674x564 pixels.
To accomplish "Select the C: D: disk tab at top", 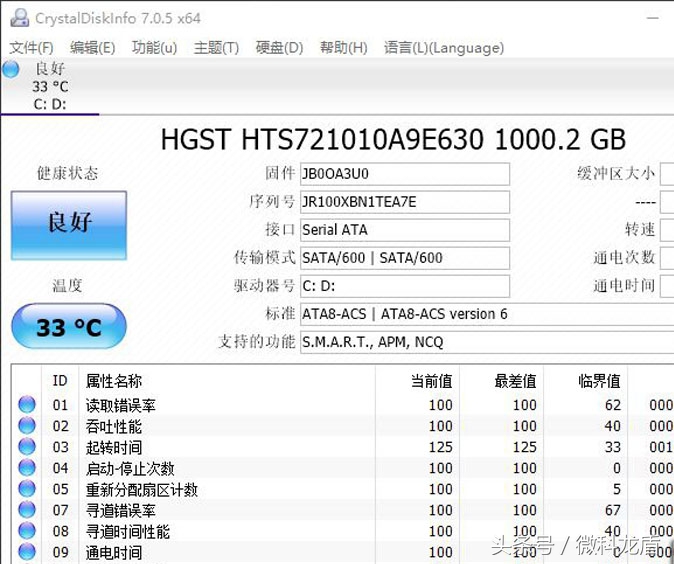I will coord(50,86).
